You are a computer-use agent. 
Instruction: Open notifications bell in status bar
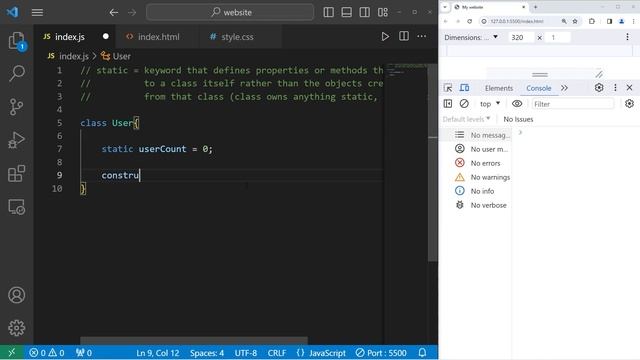click(422, 353)
